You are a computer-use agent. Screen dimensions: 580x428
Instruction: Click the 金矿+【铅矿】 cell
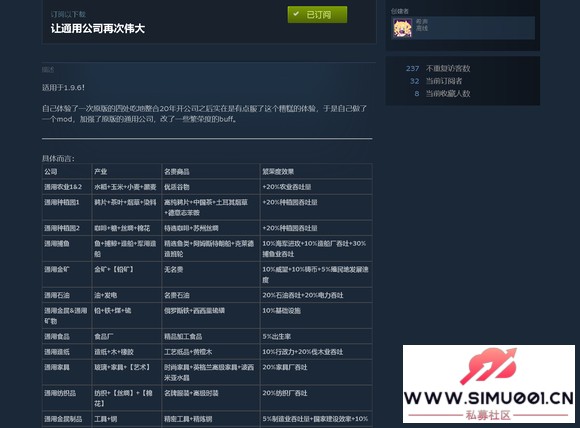coord(127,274)
